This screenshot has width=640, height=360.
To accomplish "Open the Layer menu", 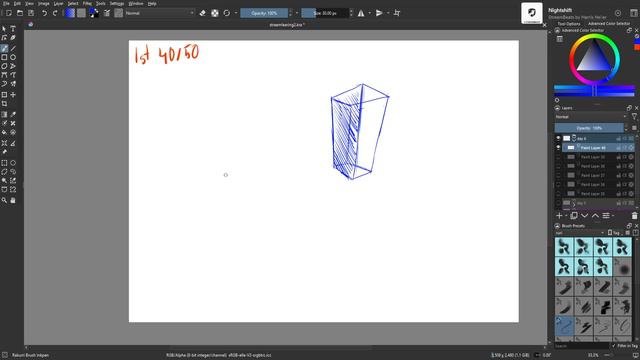I will (58, 3).
